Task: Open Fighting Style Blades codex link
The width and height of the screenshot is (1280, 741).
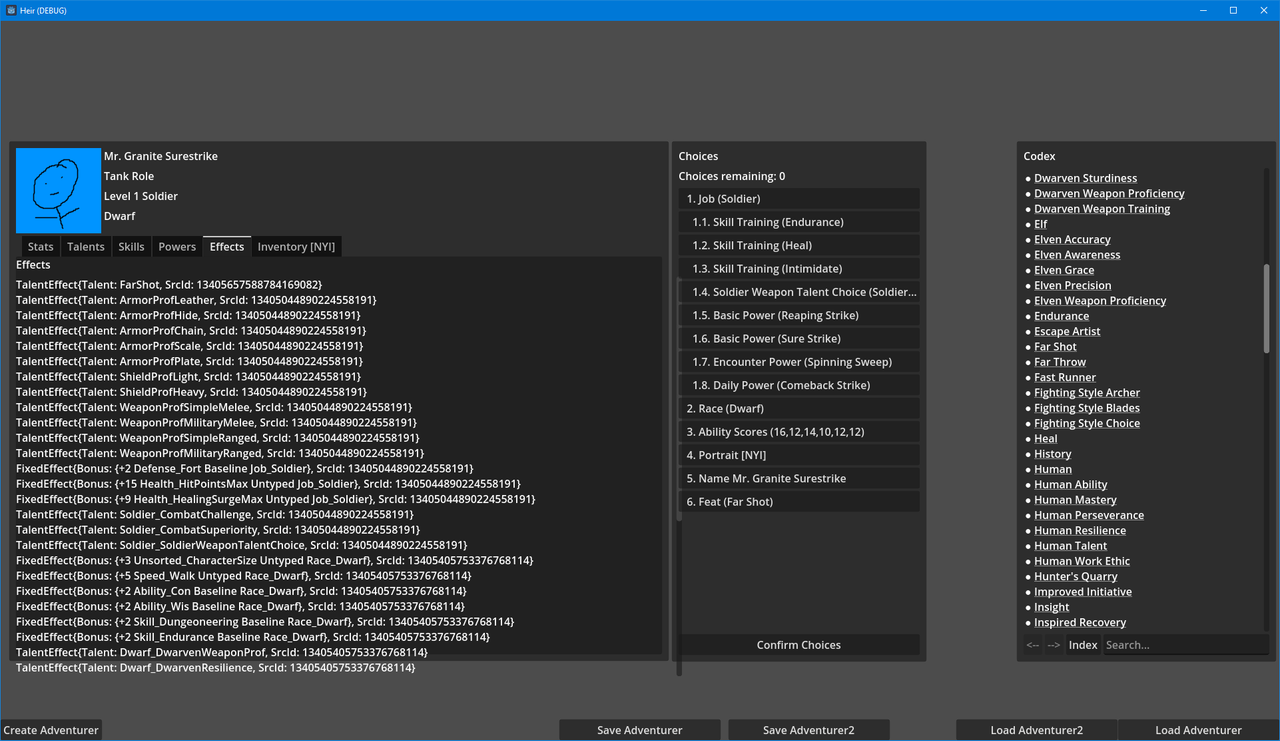Action: pyautogui.click(x=1087, y=408)
